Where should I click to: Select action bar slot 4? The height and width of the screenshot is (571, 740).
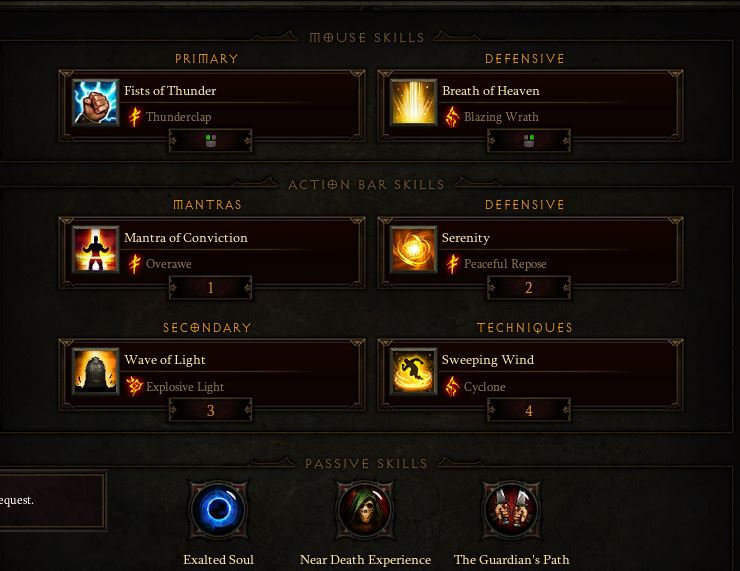(529, 410)
